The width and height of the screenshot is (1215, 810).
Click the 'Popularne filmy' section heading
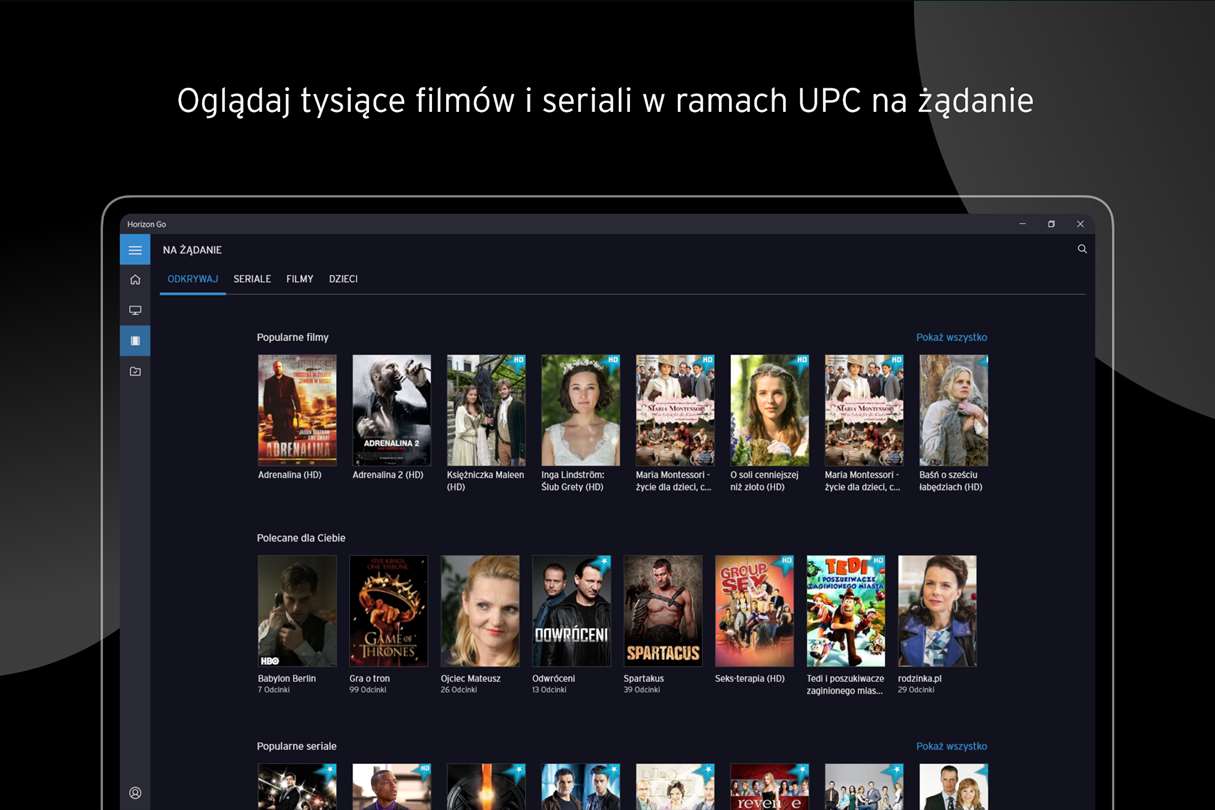293,337
